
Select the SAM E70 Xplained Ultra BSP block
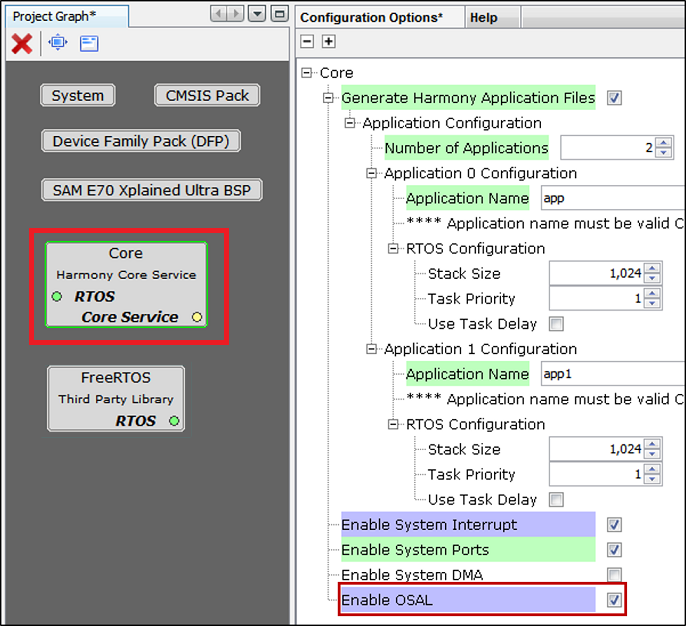click(x=152, y=190)
